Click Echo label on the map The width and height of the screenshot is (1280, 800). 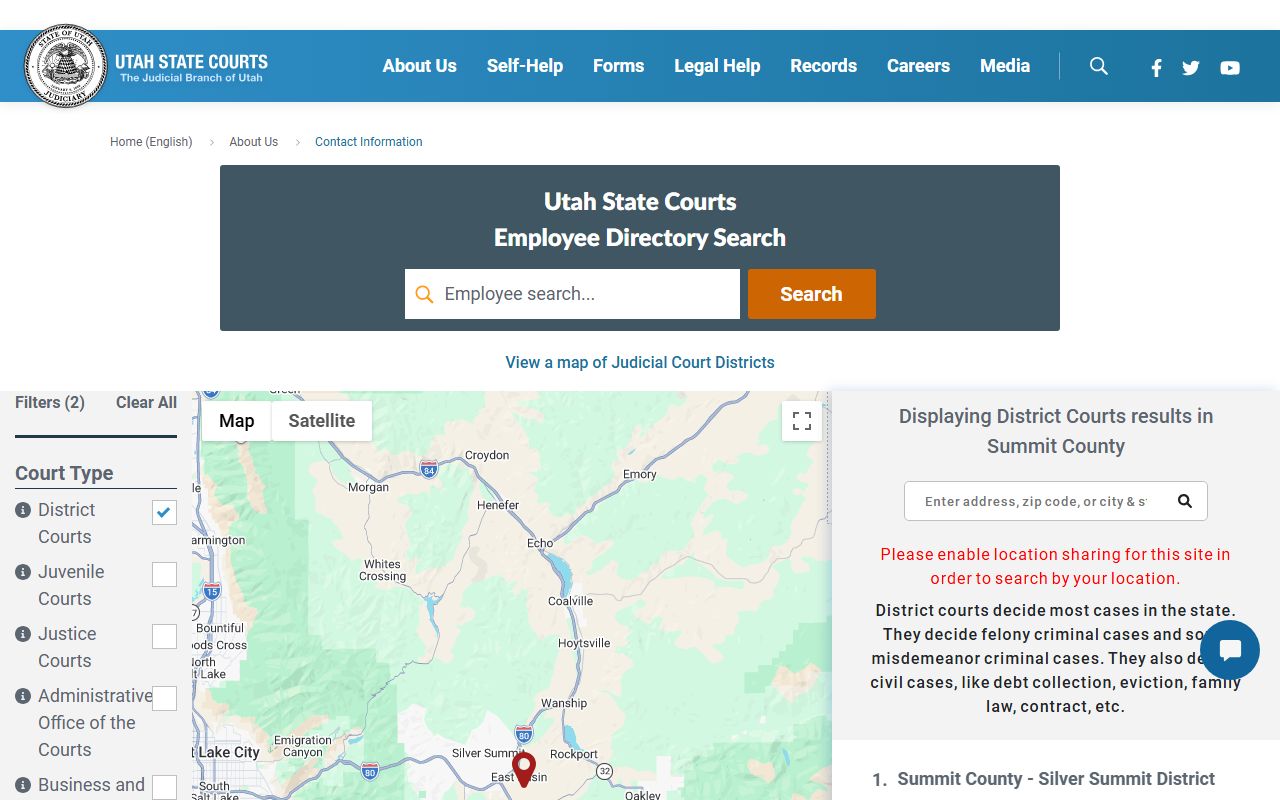[x=540, y=543]
